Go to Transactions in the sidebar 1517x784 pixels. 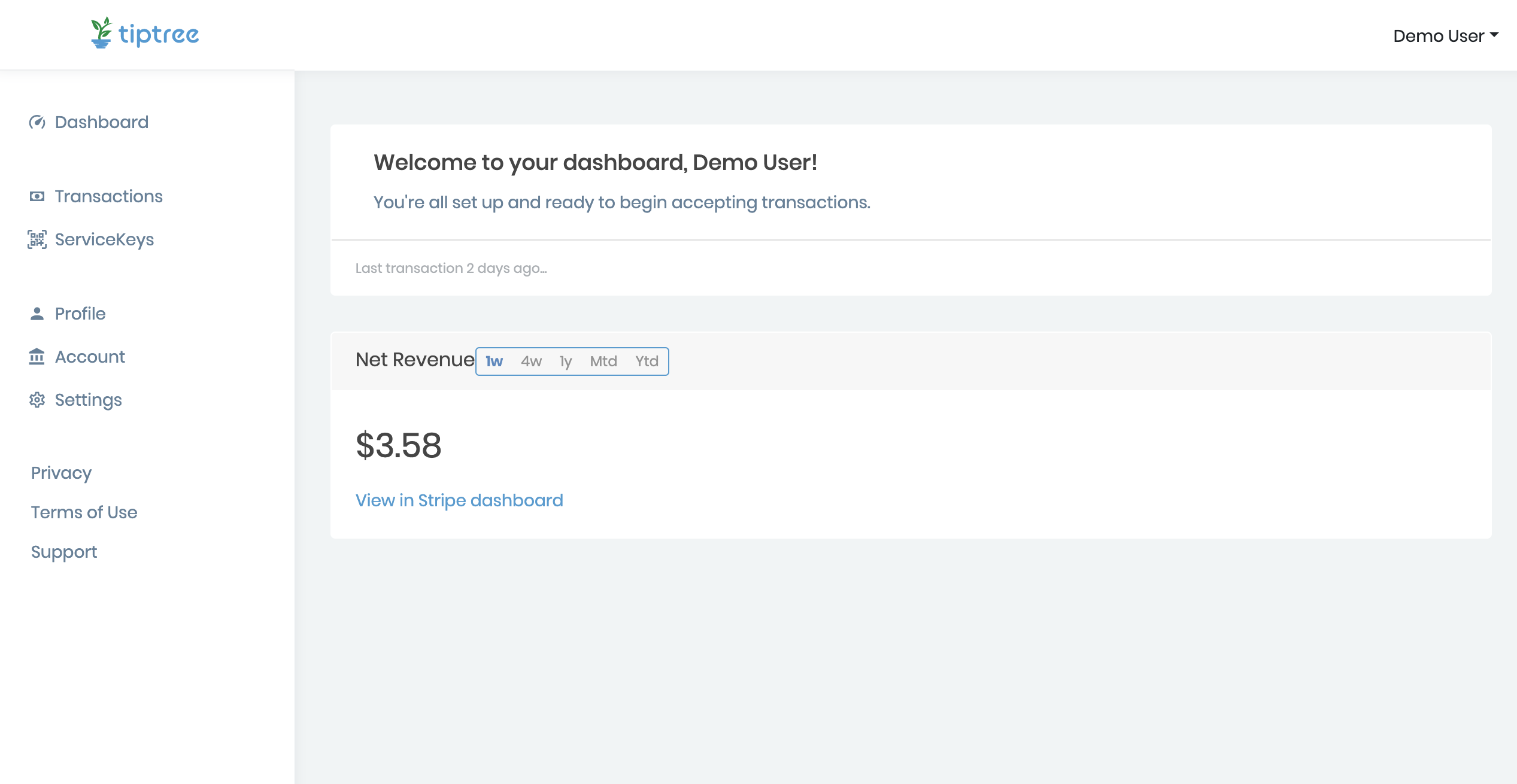[108, 196]
